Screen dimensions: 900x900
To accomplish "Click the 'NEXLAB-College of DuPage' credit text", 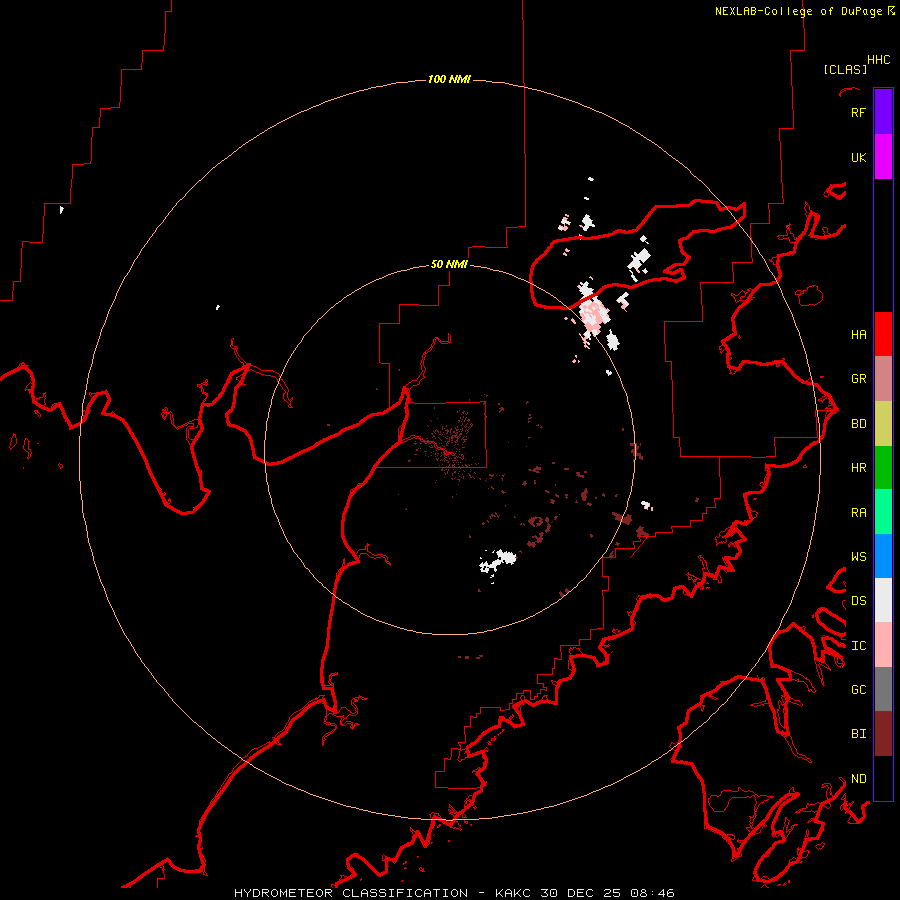I will click(798, 11).
